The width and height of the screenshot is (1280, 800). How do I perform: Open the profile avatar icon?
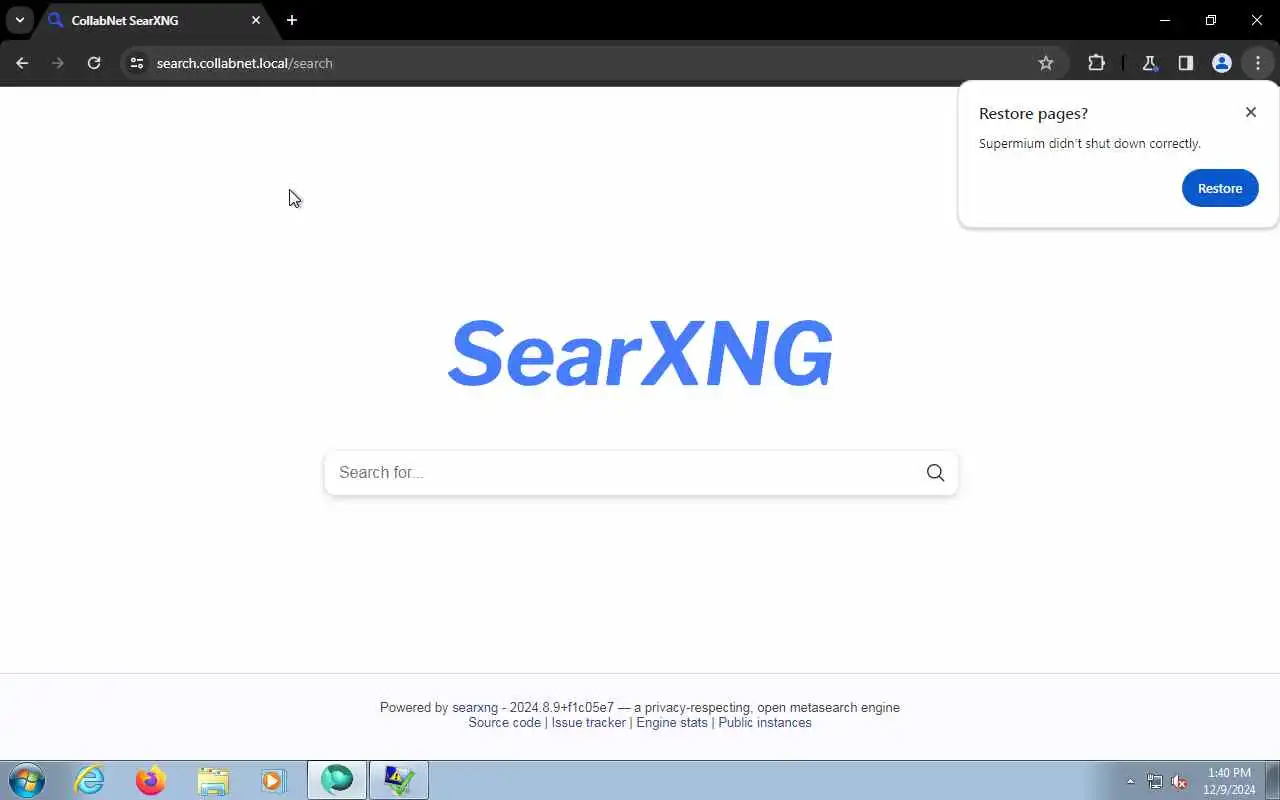(x=1222, y=63)
